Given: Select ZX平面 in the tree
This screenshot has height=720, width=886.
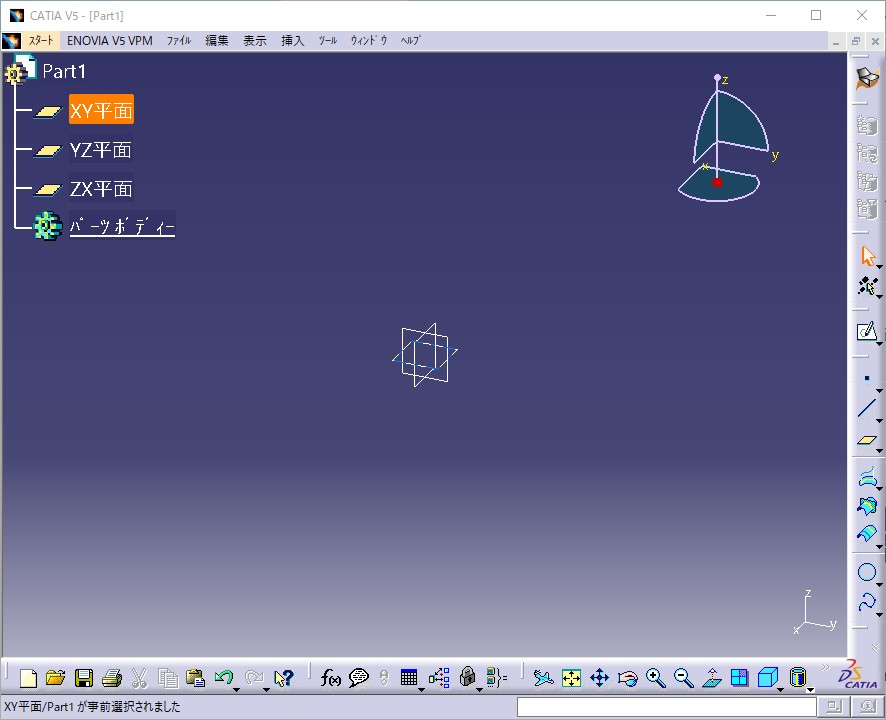Looking at the screenshot, I should 101,188.
